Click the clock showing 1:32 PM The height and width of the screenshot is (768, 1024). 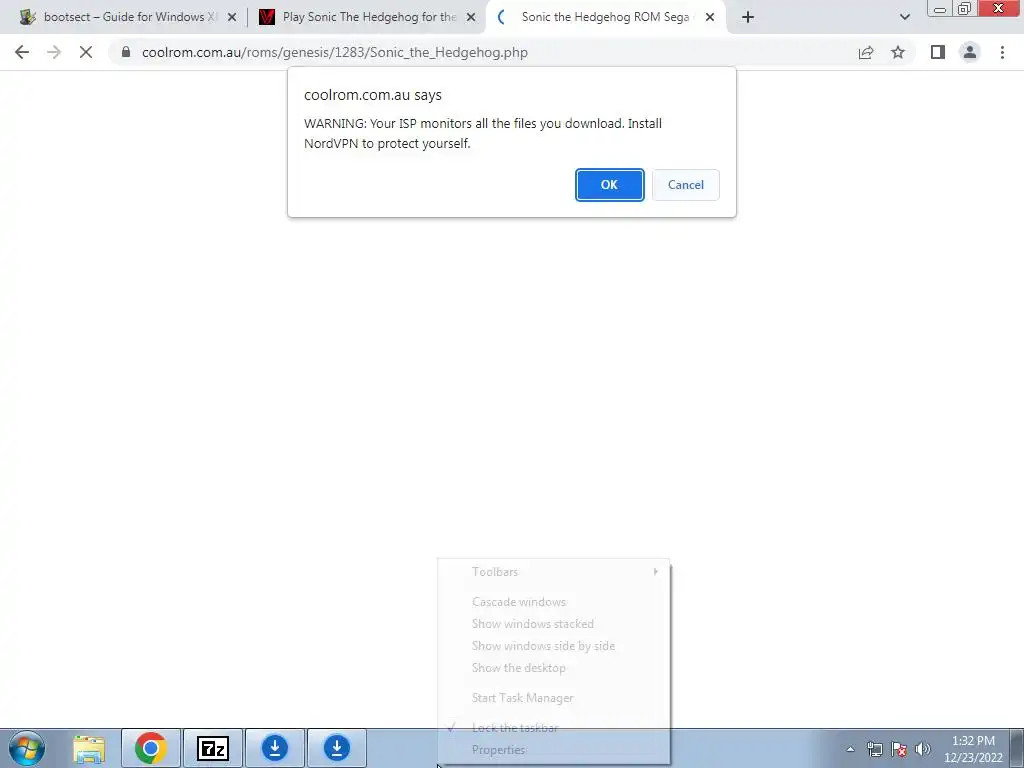pyautogui.click(x=973, y=749)
